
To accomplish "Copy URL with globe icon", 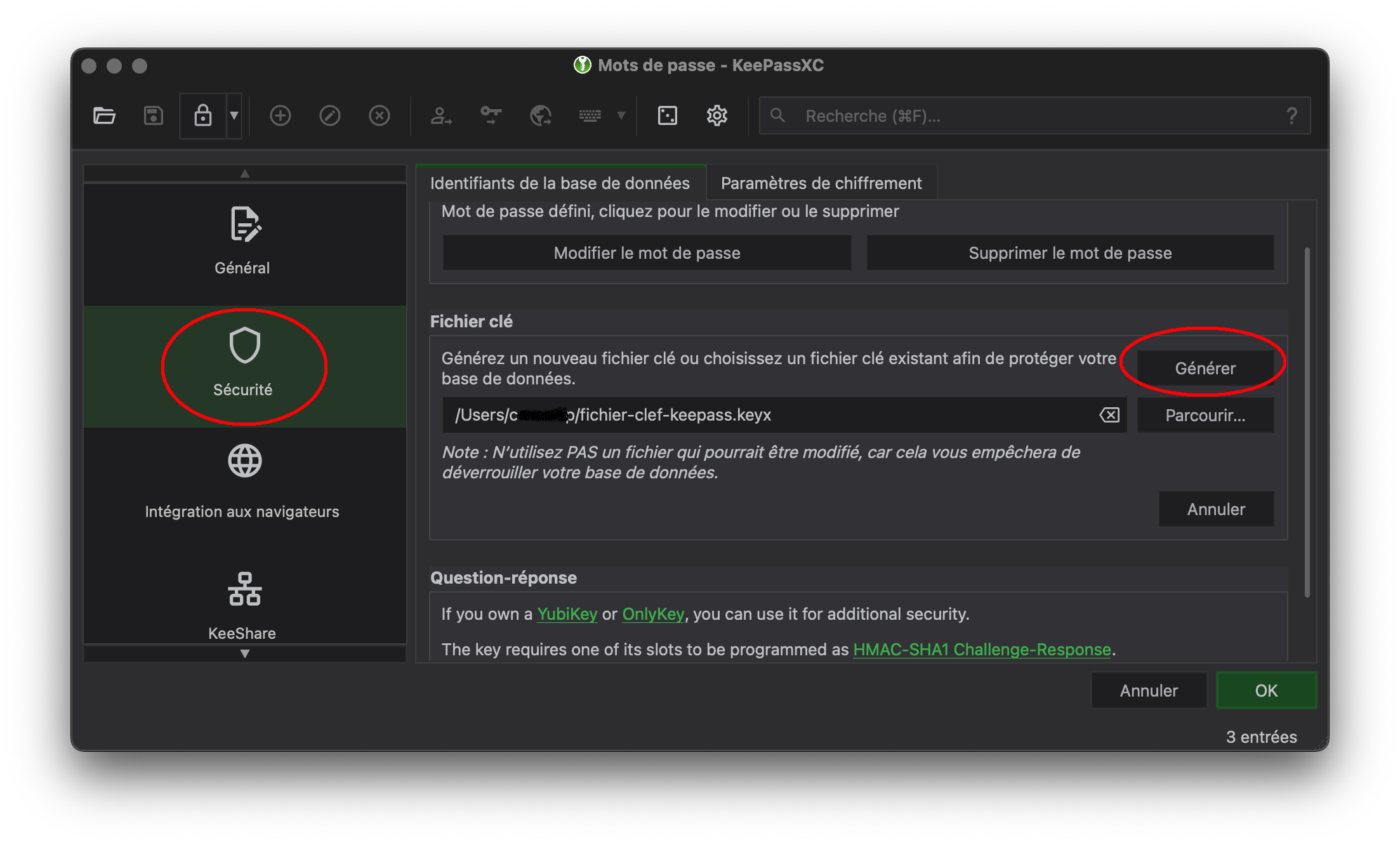I will [x=540, y=115].
